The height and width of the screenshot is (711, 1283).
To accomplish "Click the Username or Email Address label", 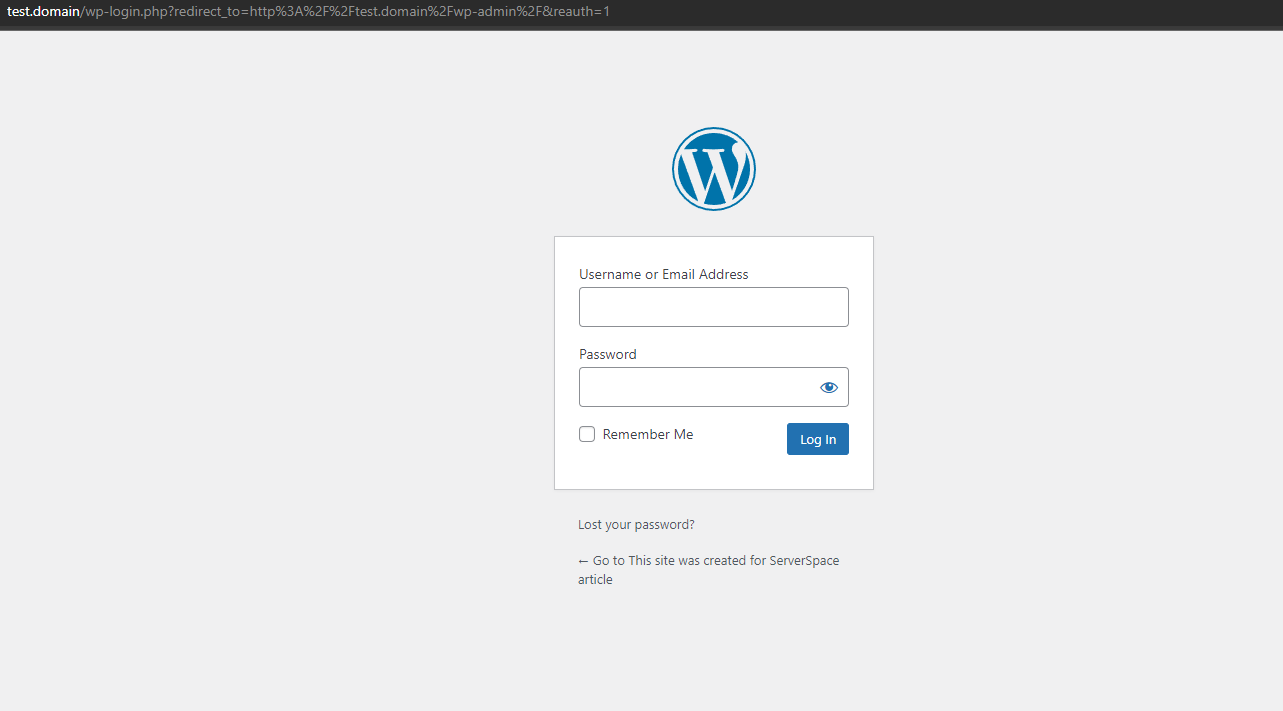I will click(x=664, y=274).
